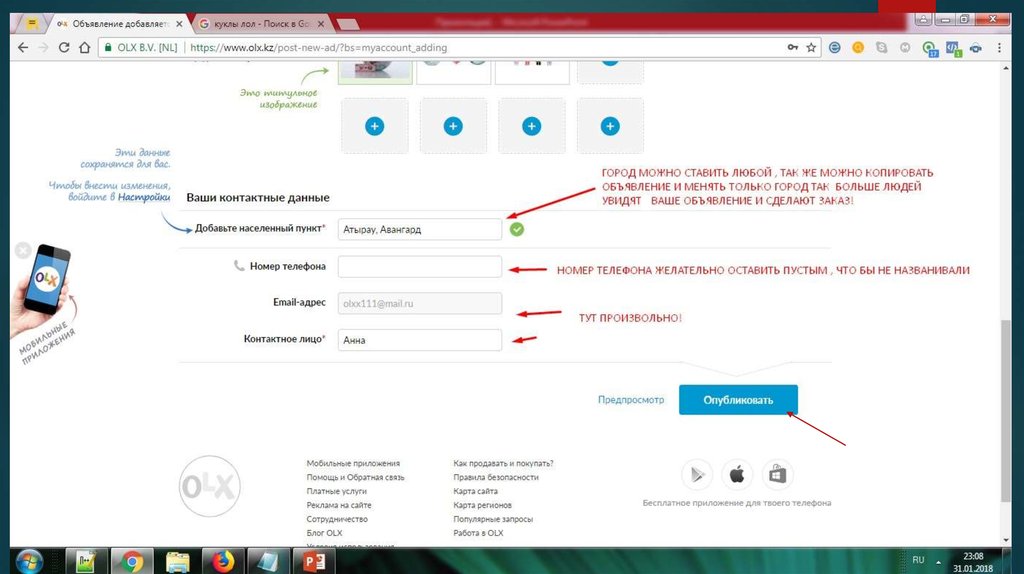Screen dimensions: 1024x574
Task: Open saved passwords key icon in address bar
Action: pyautogui.click(x=793, y=48)
